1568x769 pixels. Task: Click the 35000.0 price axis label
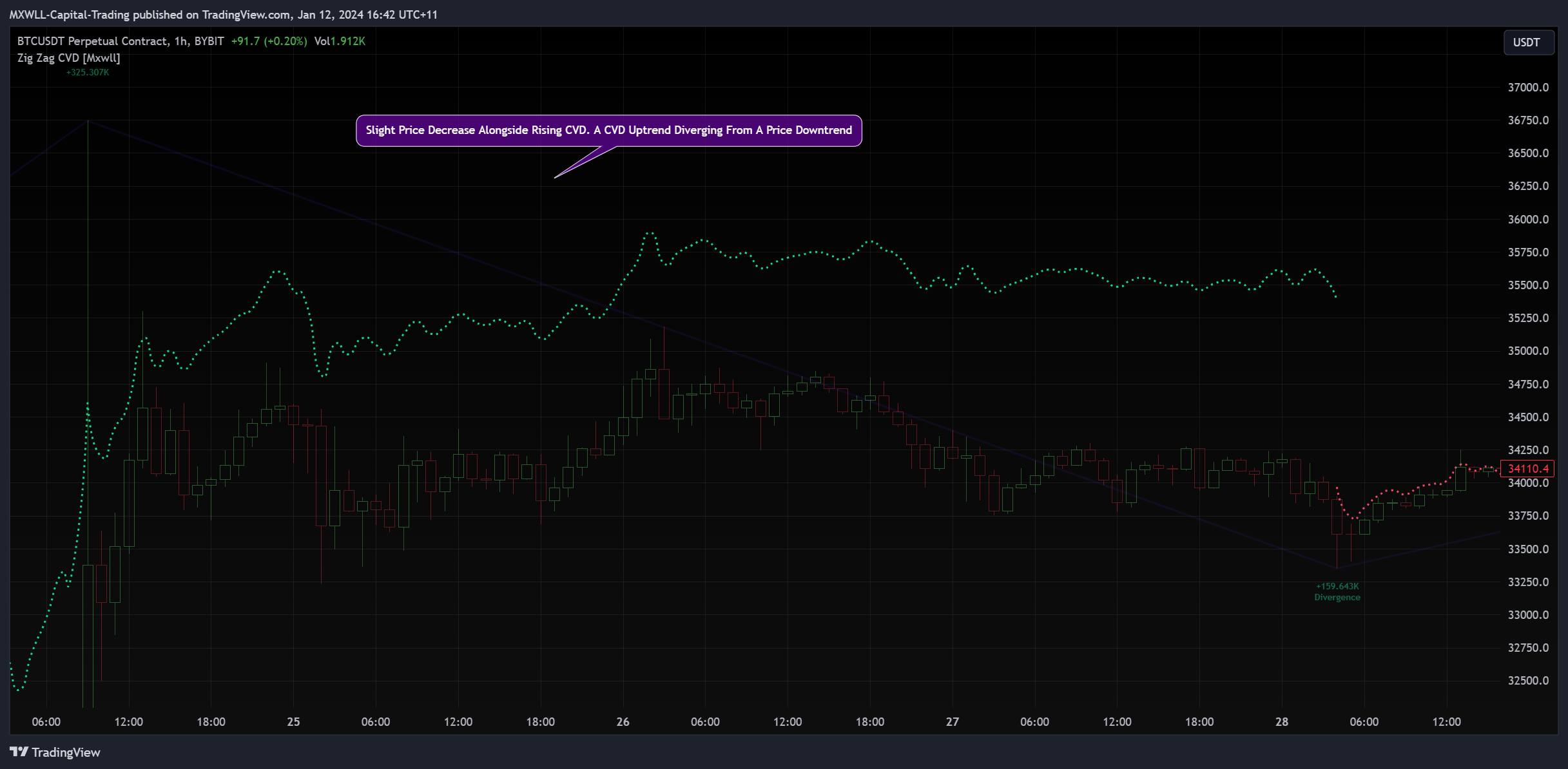1528,351
